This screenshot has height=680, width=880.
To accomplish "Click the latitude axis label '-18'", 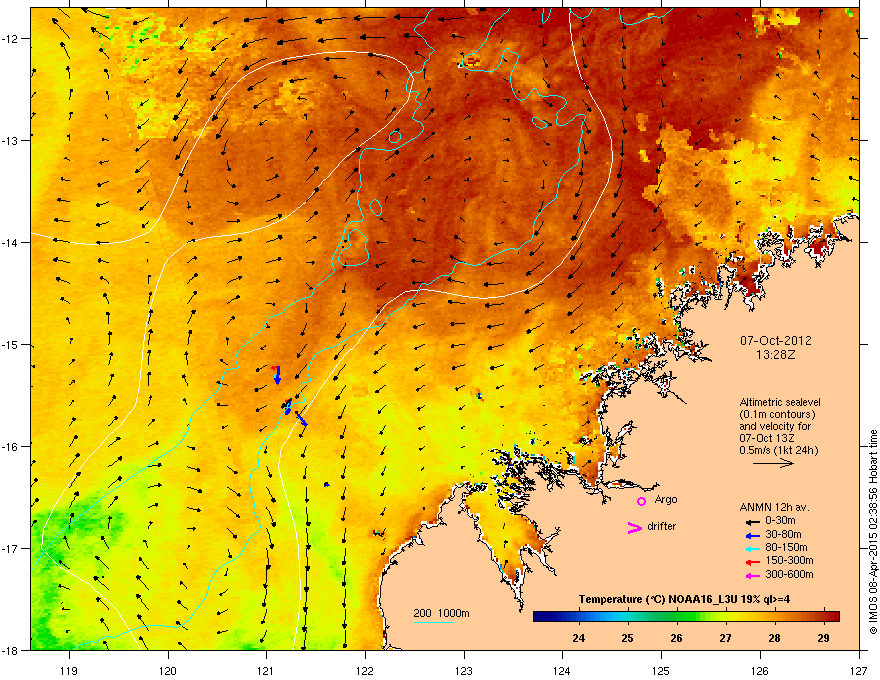I will click(x=10, y=650).
